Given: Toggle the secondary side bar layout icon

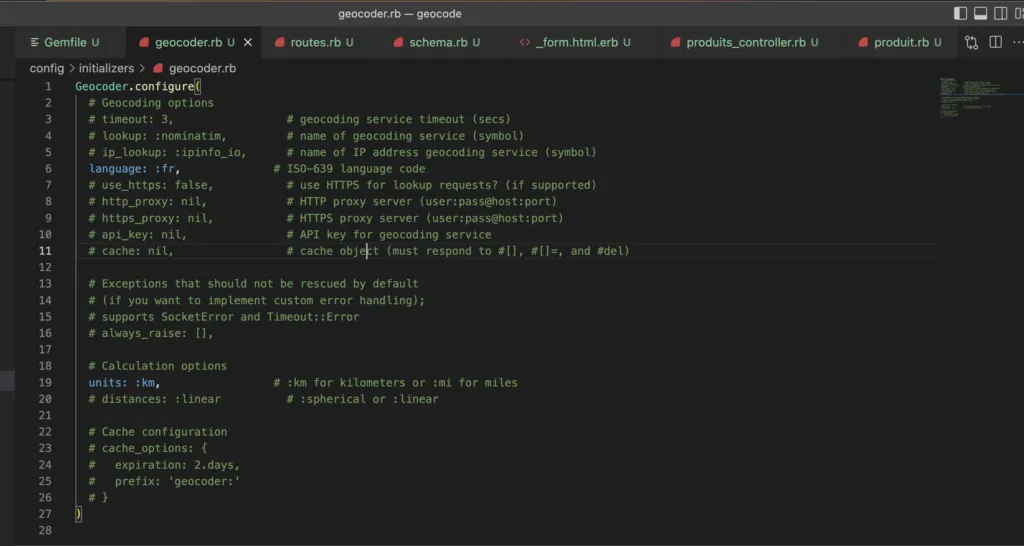Looking at the screenshot, I should pos(1000,14).
